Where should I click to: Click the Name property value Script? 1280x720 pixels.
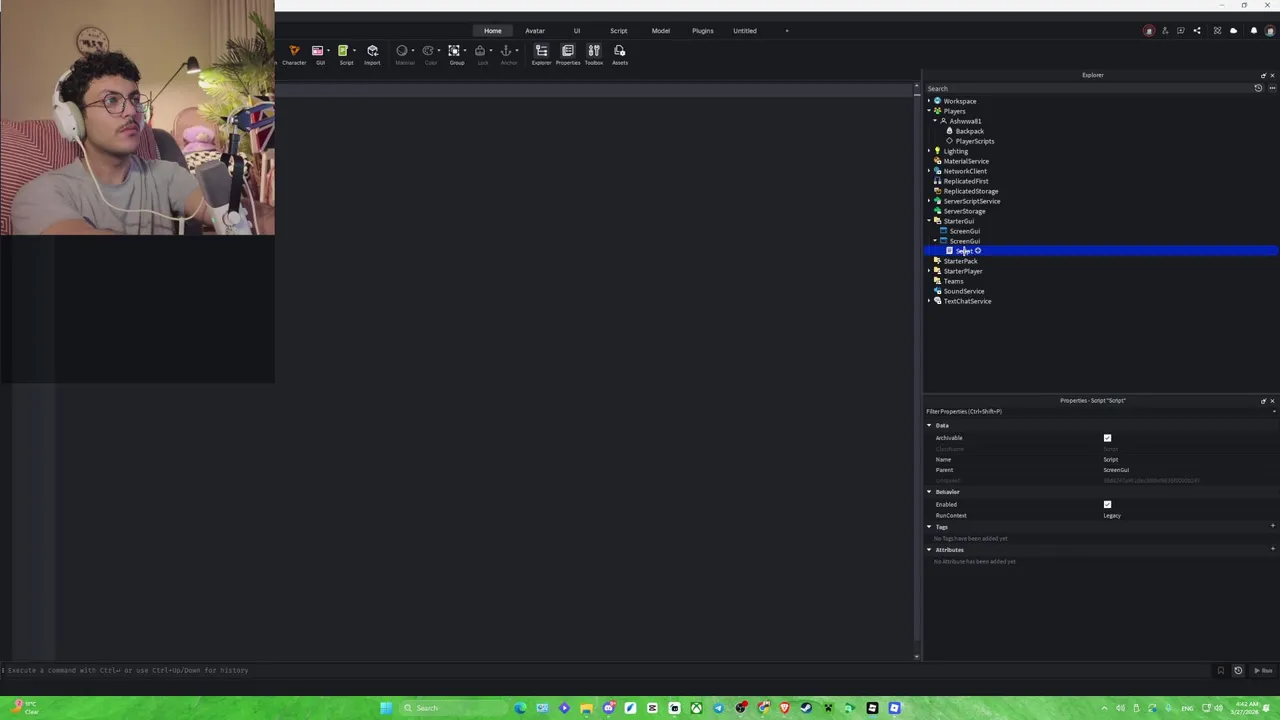pyautogui.click(x=1110, y=459)
